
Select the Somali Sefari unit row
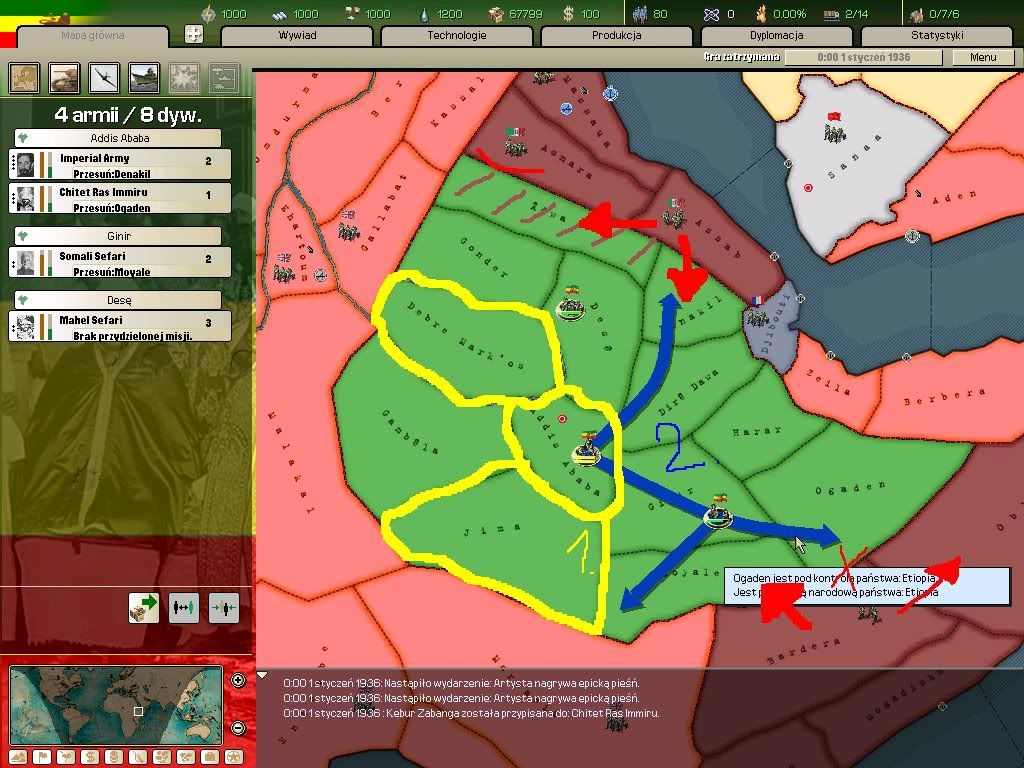click(120, 263)
